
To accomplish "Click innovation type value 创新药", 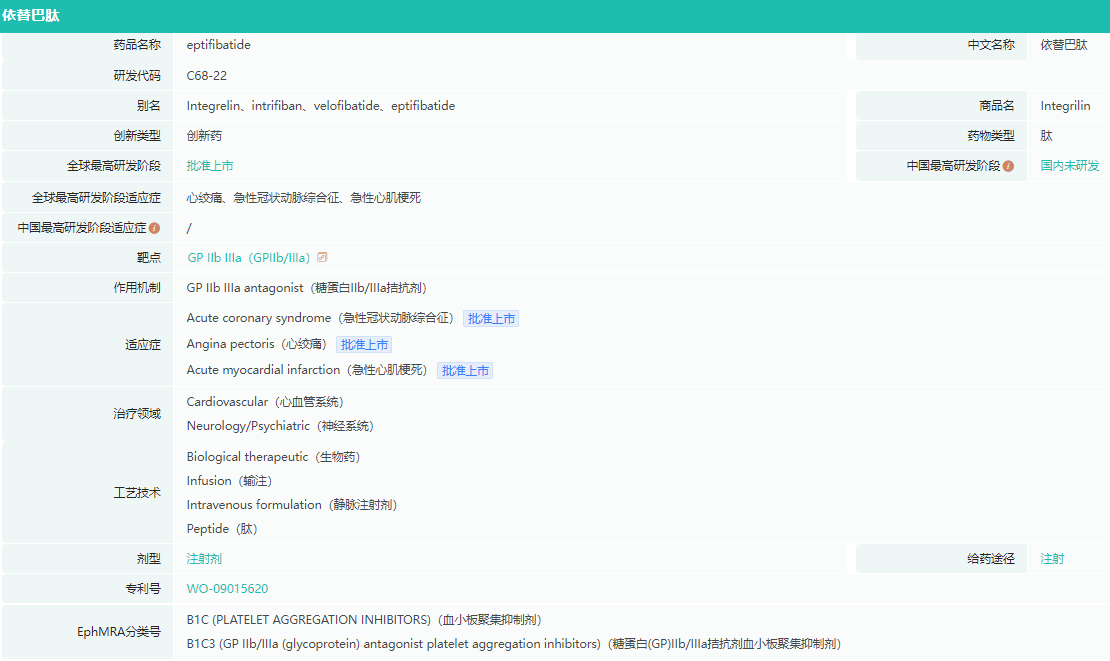I will [204, 135].
